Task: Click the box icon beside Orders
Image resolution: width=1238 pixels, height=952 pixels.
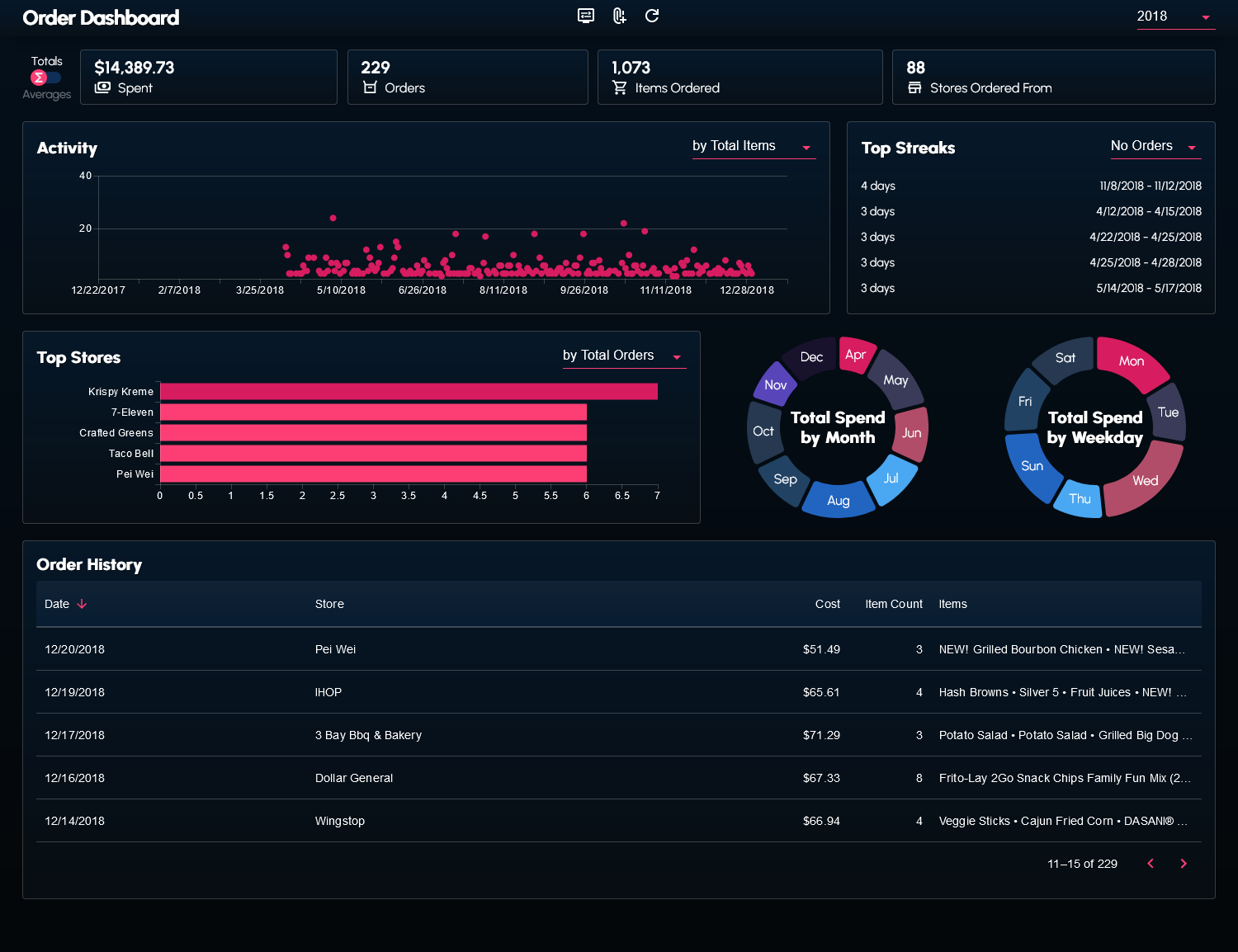Action: (370, 87)
